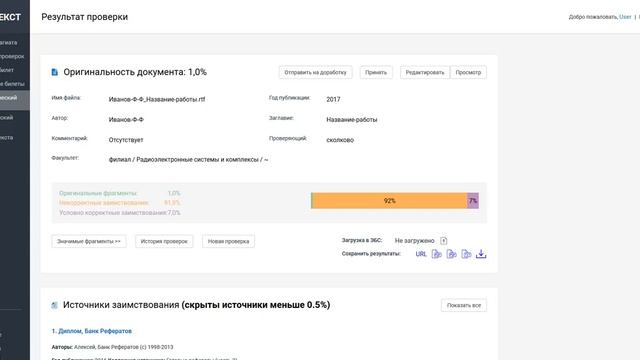Click publication year value 2017

(333, 99)
